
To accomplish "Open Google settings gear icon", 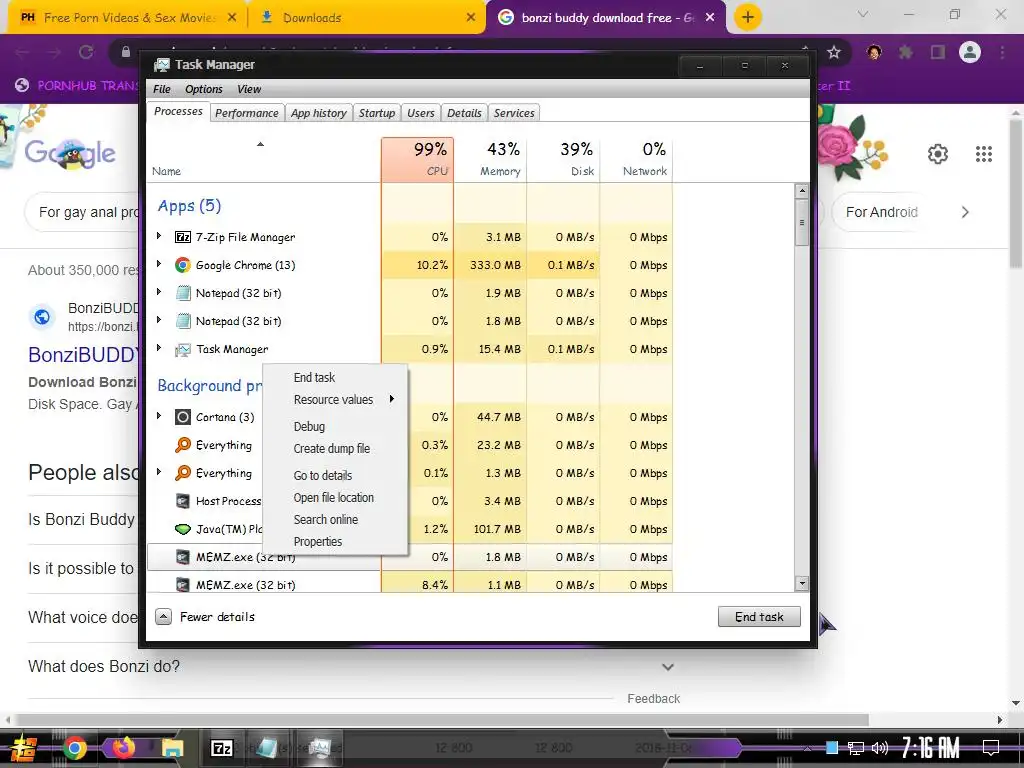I will 938,154.
